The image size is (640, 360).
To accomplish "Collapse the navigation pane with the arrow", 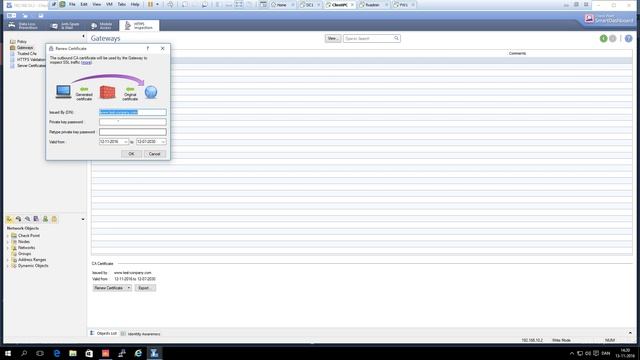I will click(83, 36).
